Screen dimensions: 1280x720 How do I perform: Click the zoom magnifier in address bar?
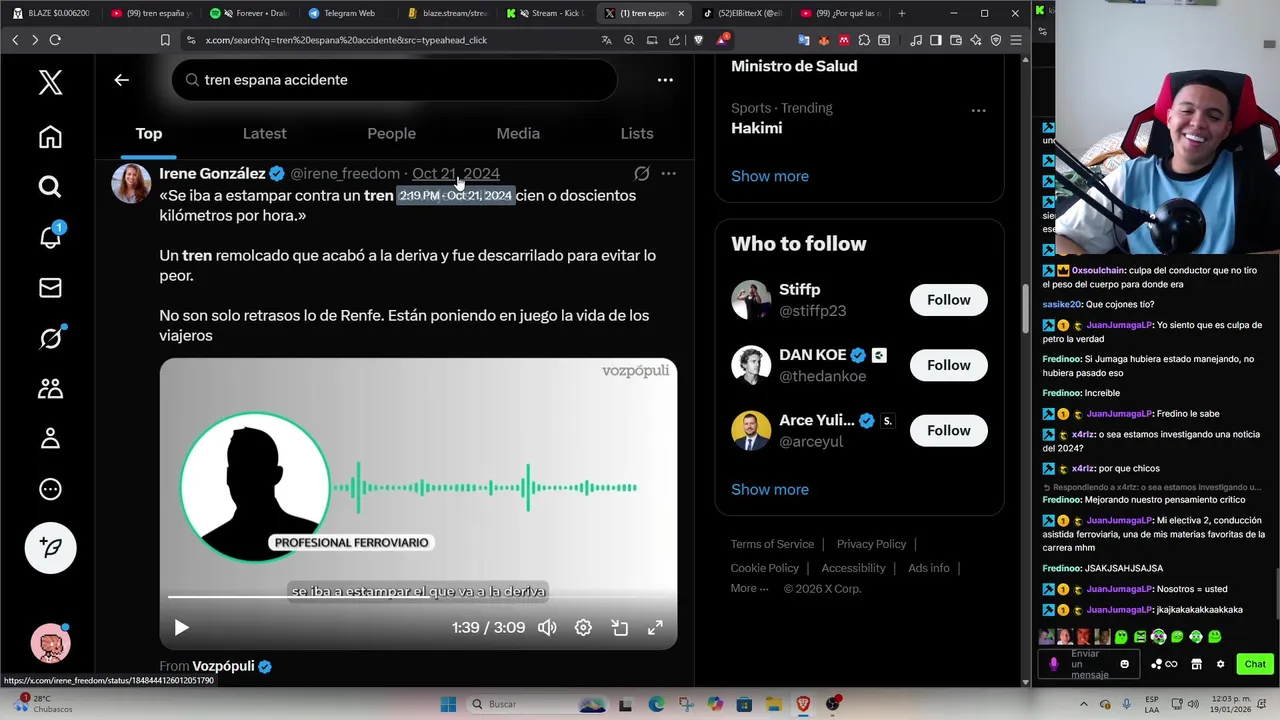629,40
